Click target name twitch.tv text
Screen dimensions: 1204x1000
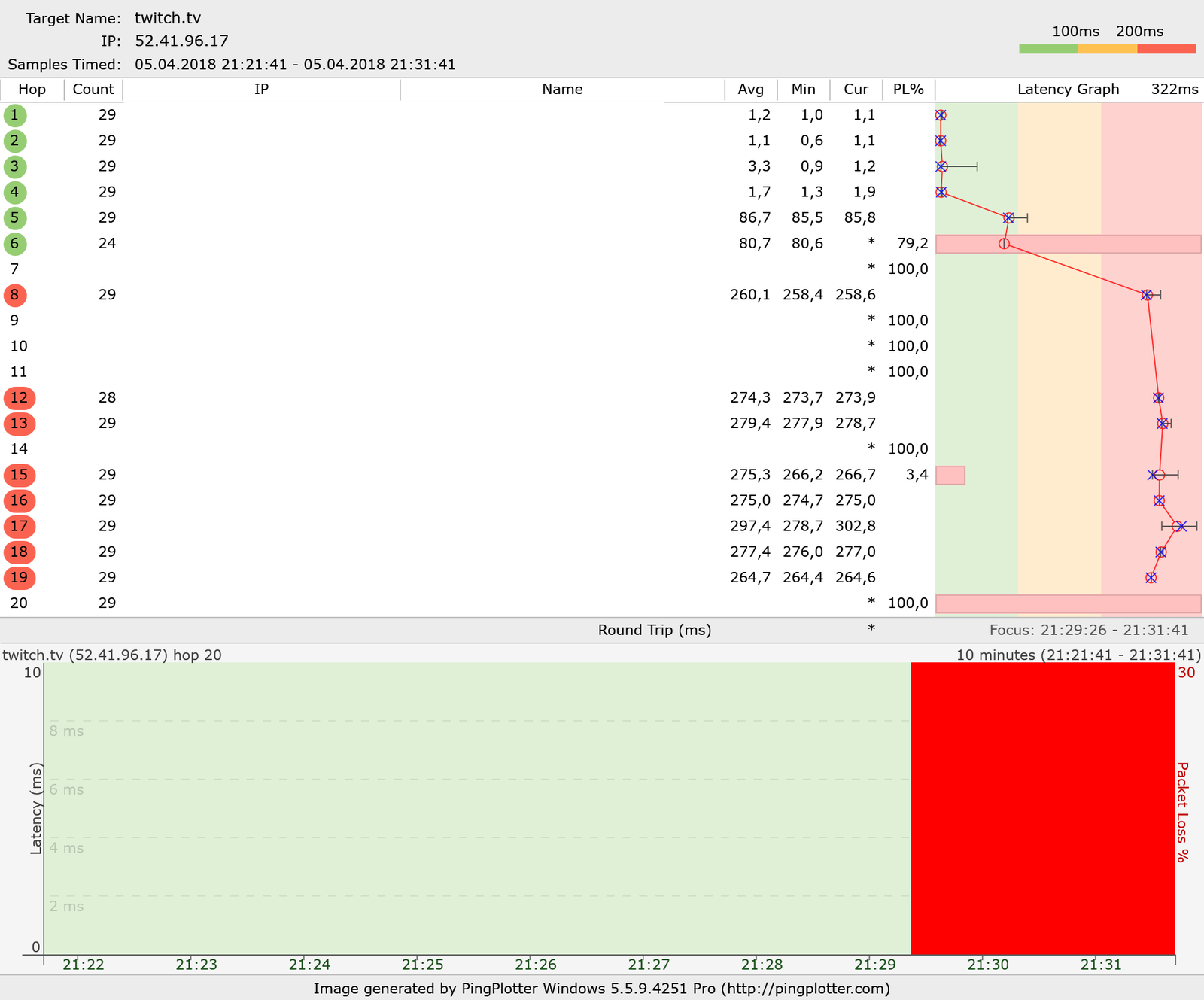coord(168,18)
